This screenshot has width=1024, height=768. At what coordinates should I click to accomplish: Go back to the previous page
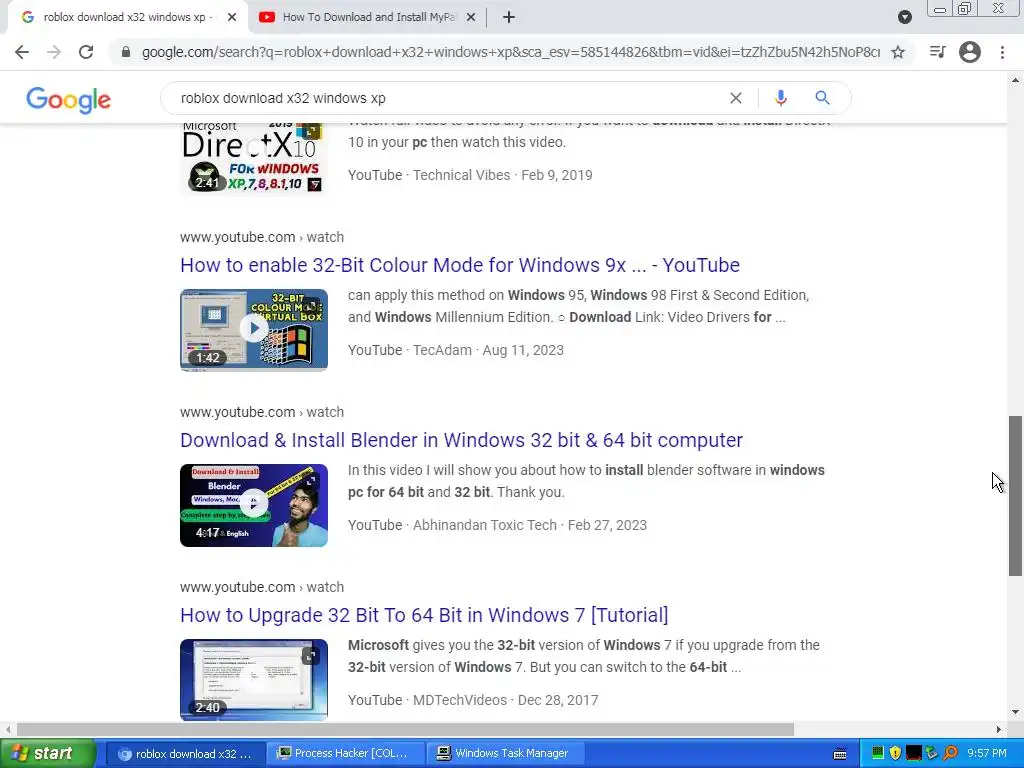coord(22,52)
